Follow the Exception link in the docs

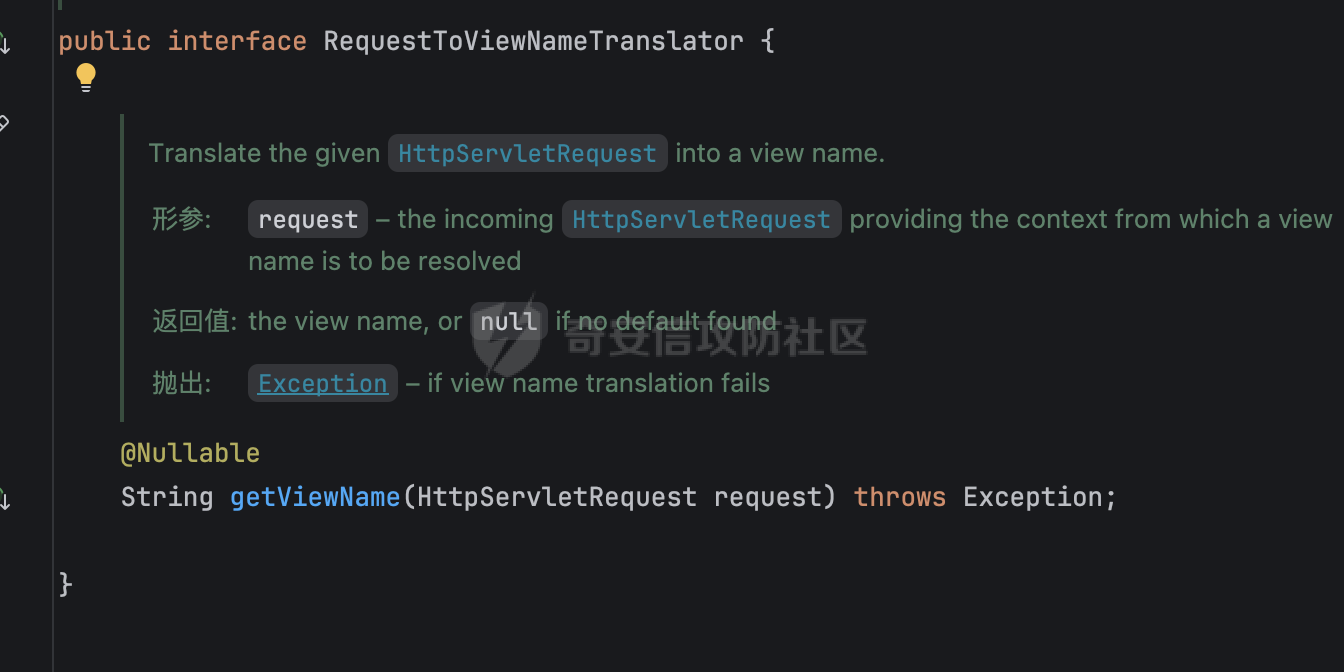(x=322, y=383)
